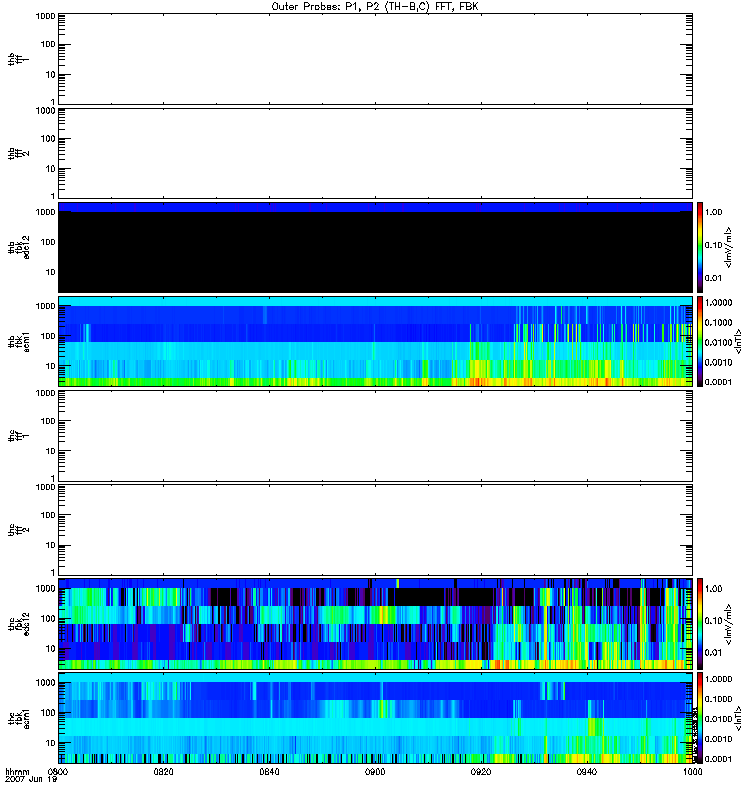
Task: Click the '100' y-axis tick of thb fff 2
Action: [48, 139]
